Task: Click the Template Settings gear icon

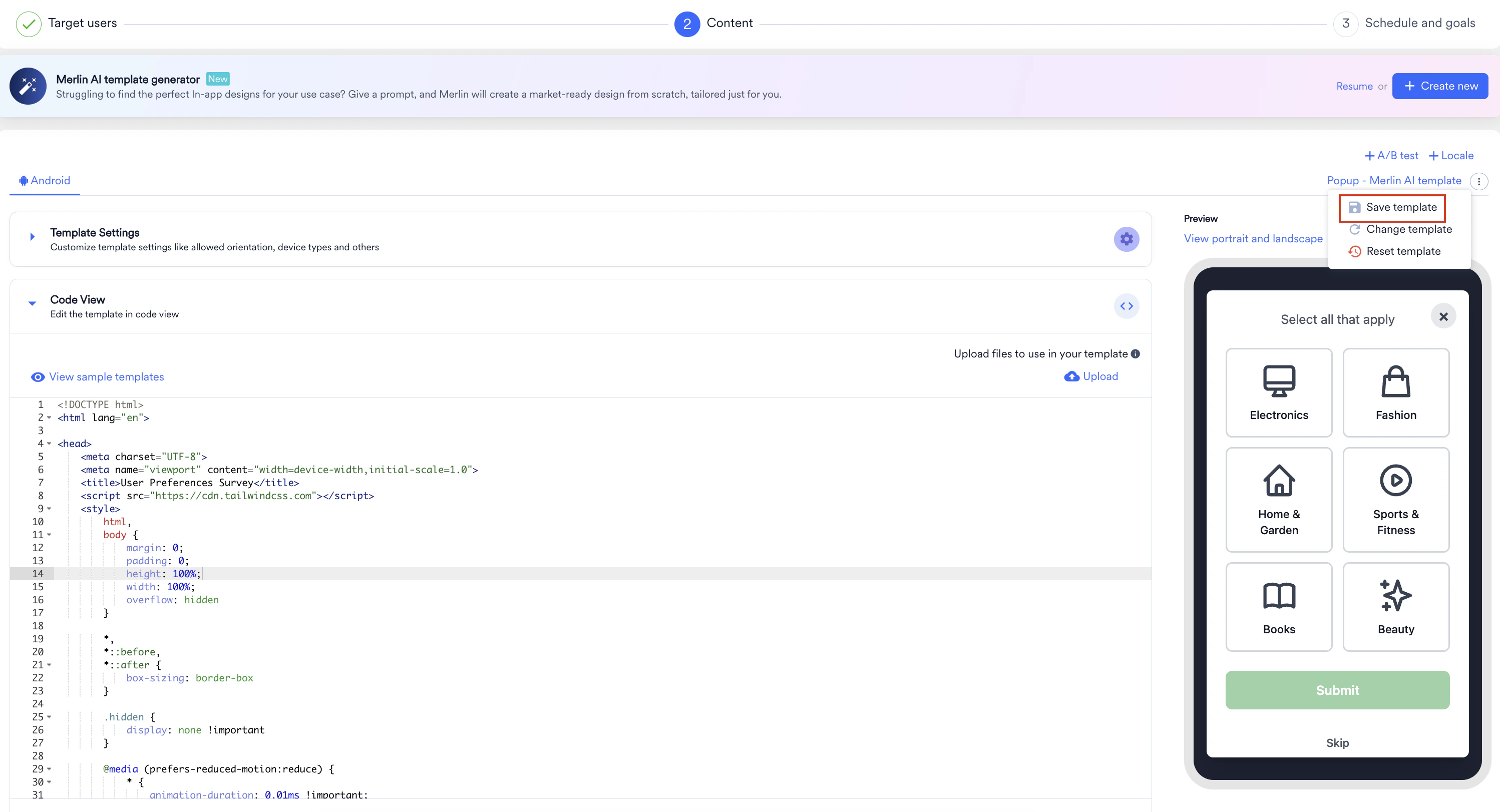Action: [x=1126, y=239]
